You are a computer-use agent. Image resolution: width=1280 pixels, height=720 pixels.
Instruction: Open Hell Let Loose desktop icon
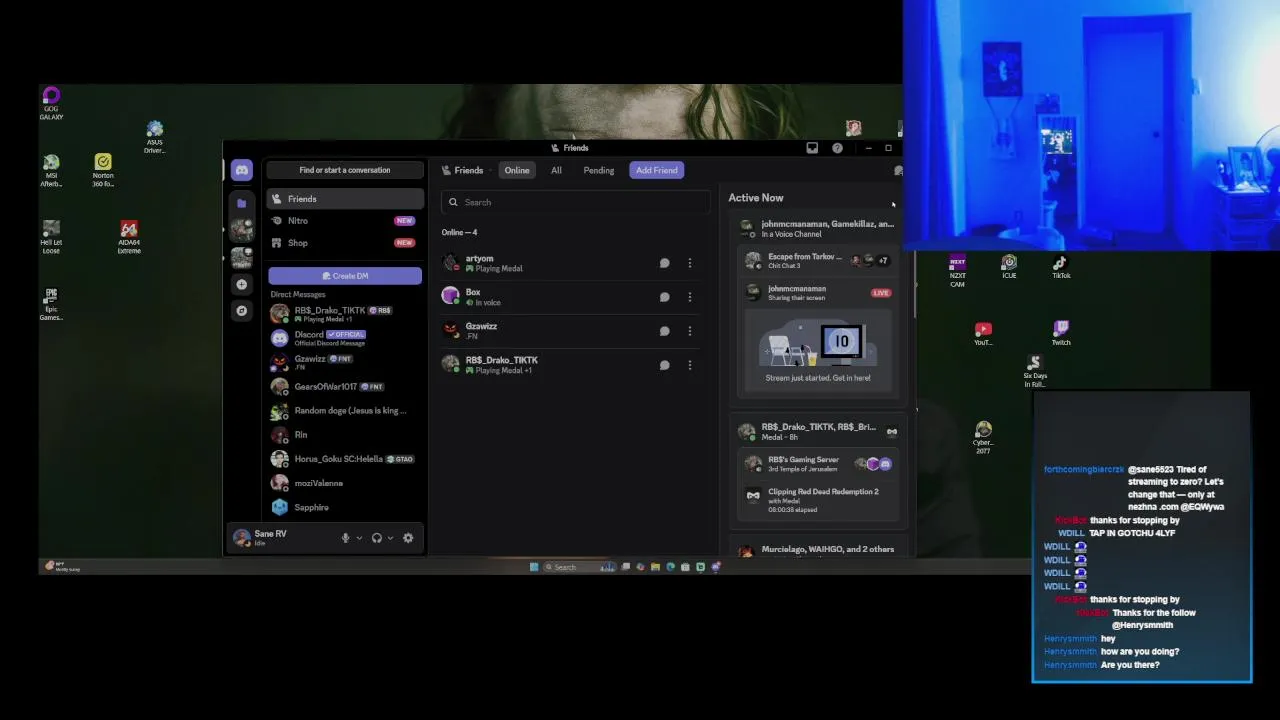click(51, 237)
